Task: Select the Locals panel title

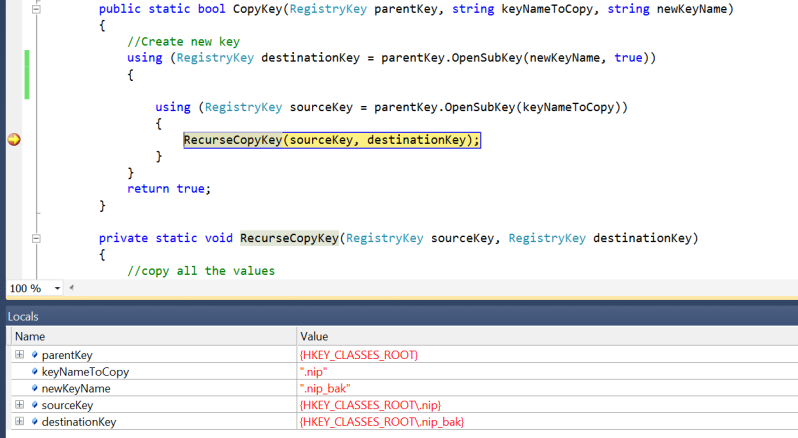Action: pyautogui.click(x=23, y=316)
